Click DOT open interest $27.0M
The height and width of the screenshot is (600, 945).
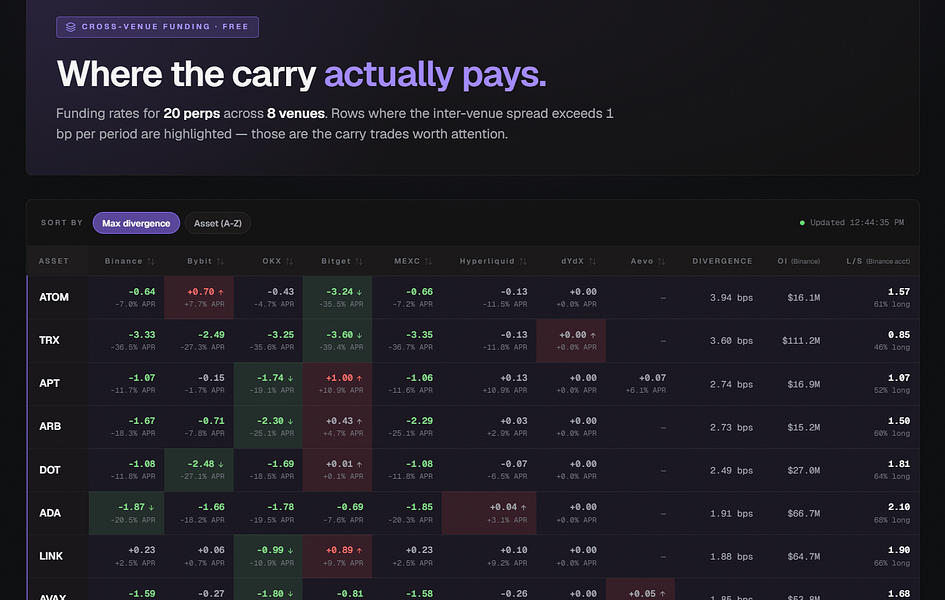[803, 470]
